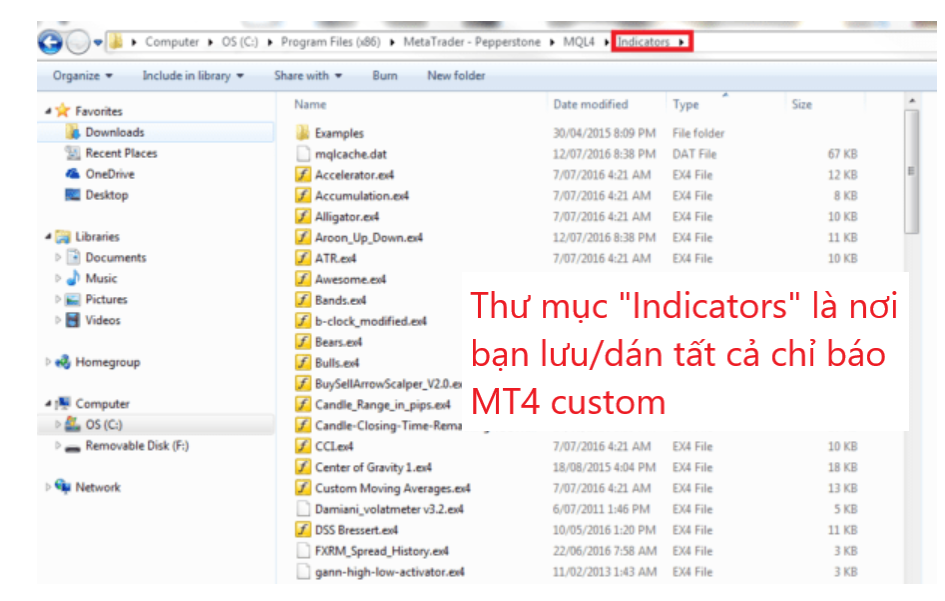Sort by Date modified column header
This screenshot has height=601, width=945.
[x=591, y=104]
